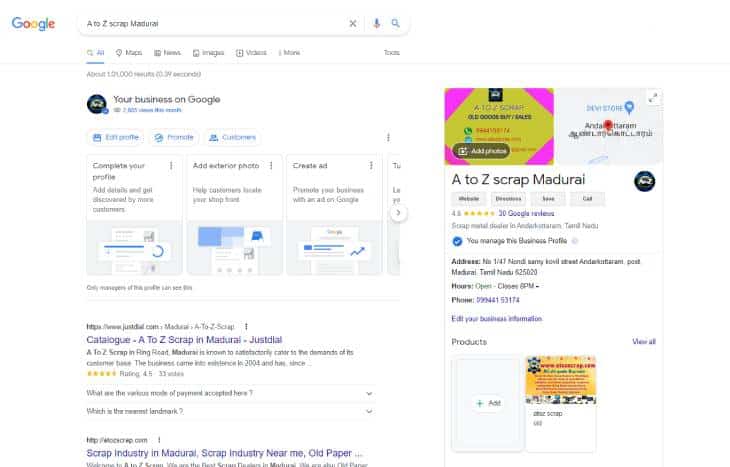Open Create ad card three-dot menu
730x467 pixels.
click(371, 166)
